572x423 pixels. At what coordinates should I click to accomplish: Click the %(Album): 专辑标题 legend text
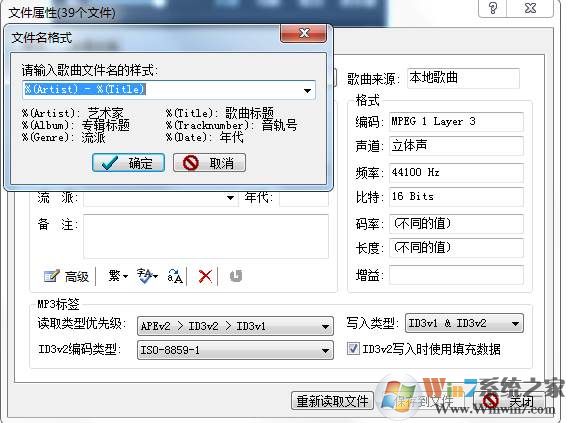[76, 125]
